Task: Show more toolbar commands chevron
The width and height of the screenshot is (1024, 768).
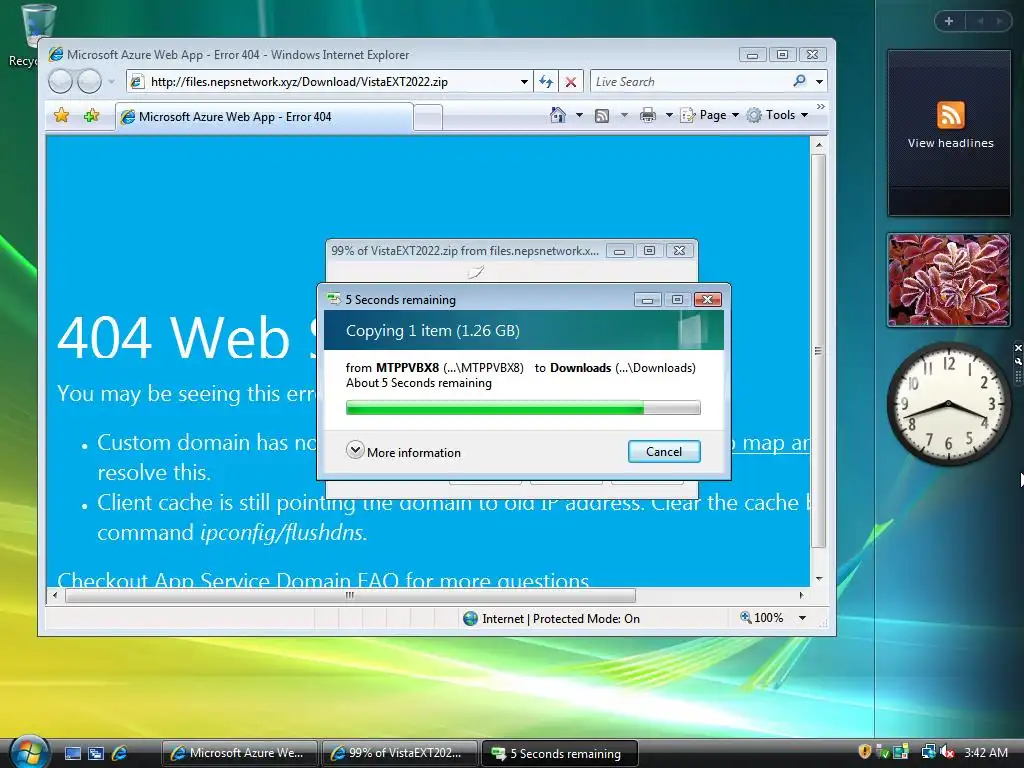Action: tap(821, 106)
